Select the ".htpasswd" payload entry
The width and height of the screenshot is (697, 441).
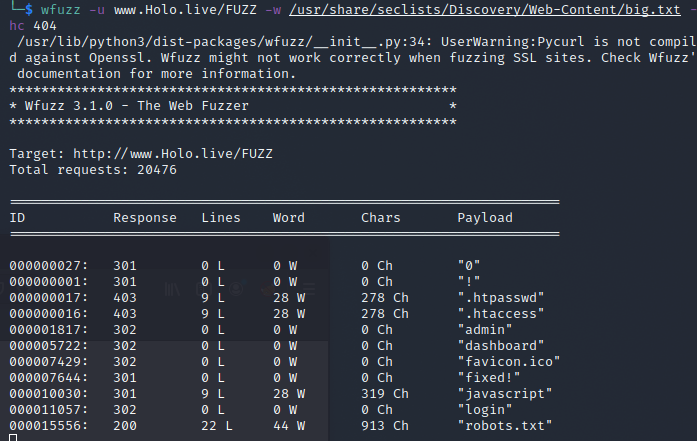(501, 297)
